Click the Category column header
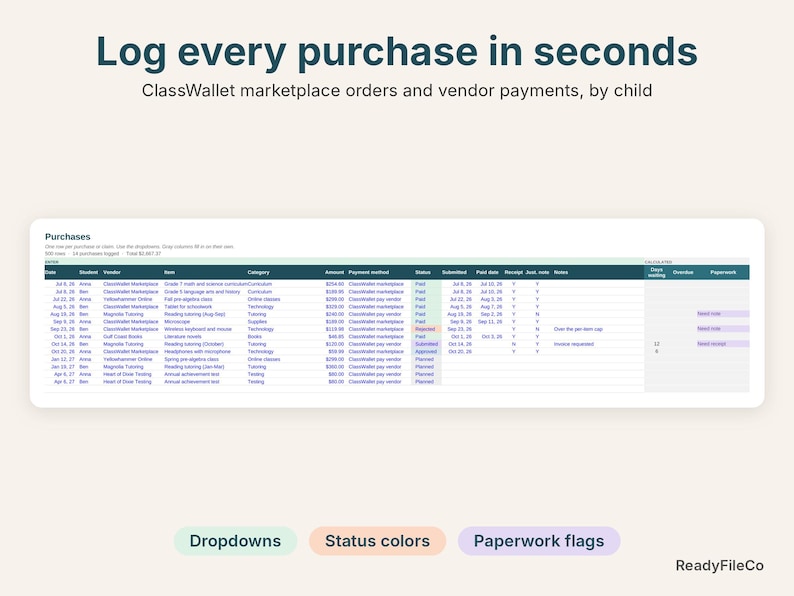794x596 pixels. 258,272
